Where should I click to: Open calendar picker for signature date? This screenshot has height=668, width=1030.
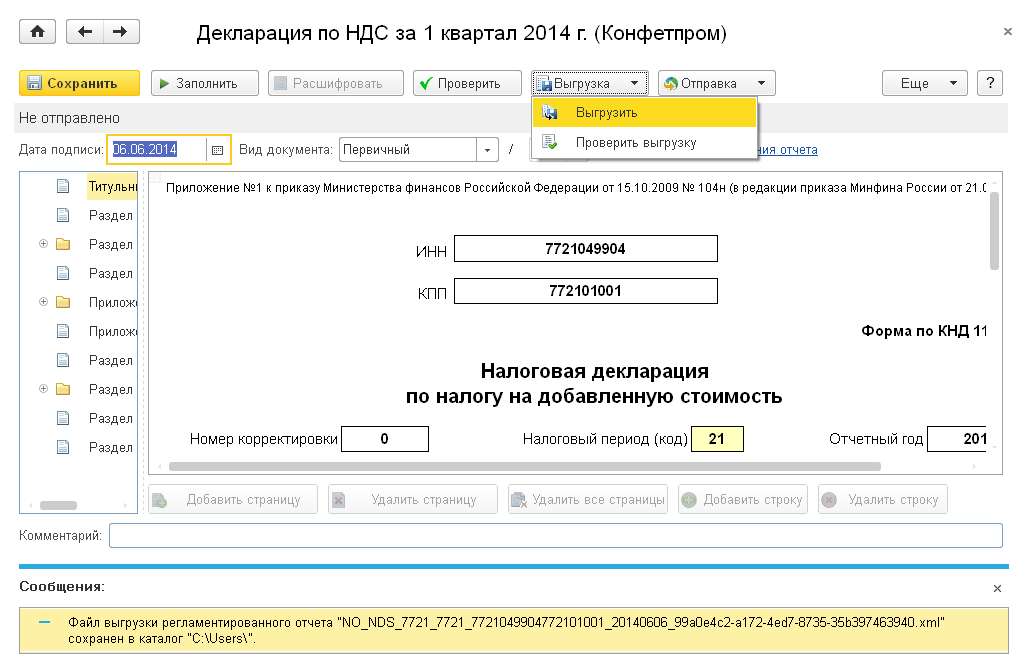pyautogui.click(x=217, y=150)
